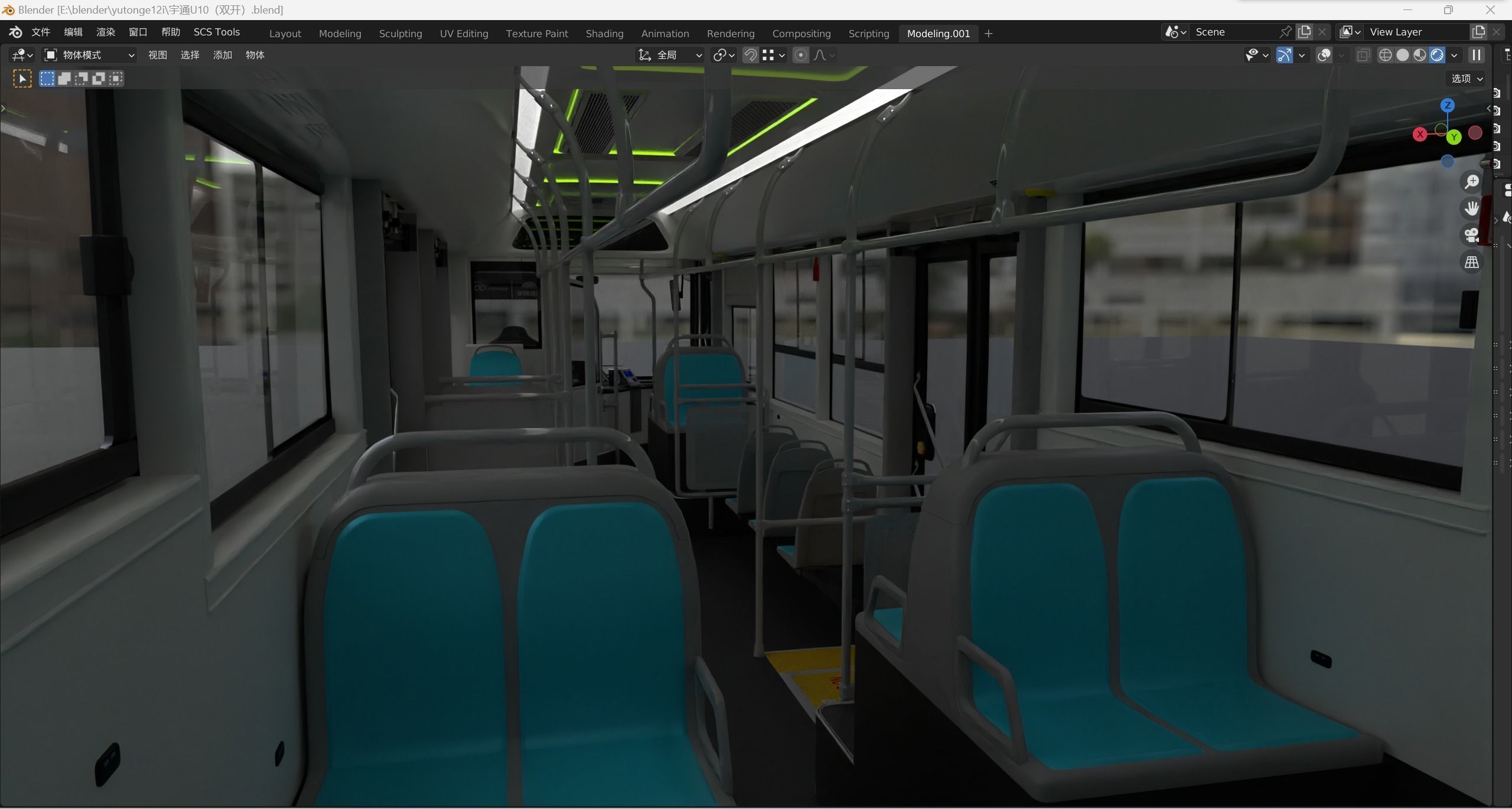The image size is (1512, 809).
Task: Open the Shading workspace tab
Action: pyautogui.click(x=604, y=34)
